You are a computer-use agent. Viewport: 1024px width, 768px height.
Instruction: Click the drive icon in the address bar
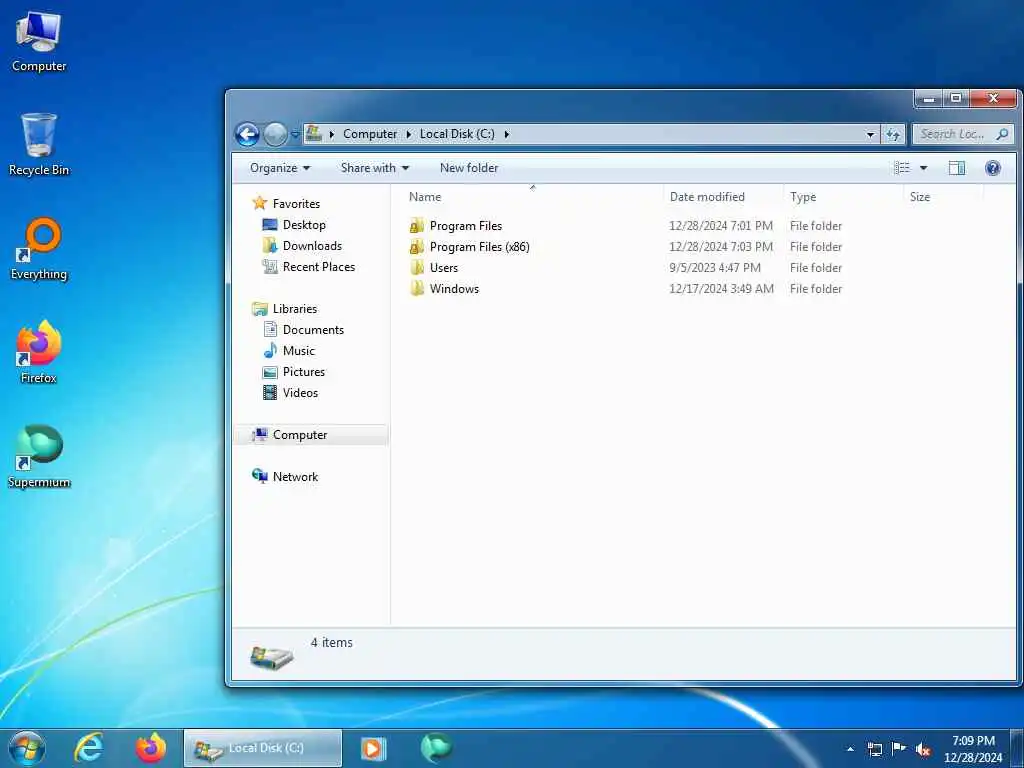point(314,134)
